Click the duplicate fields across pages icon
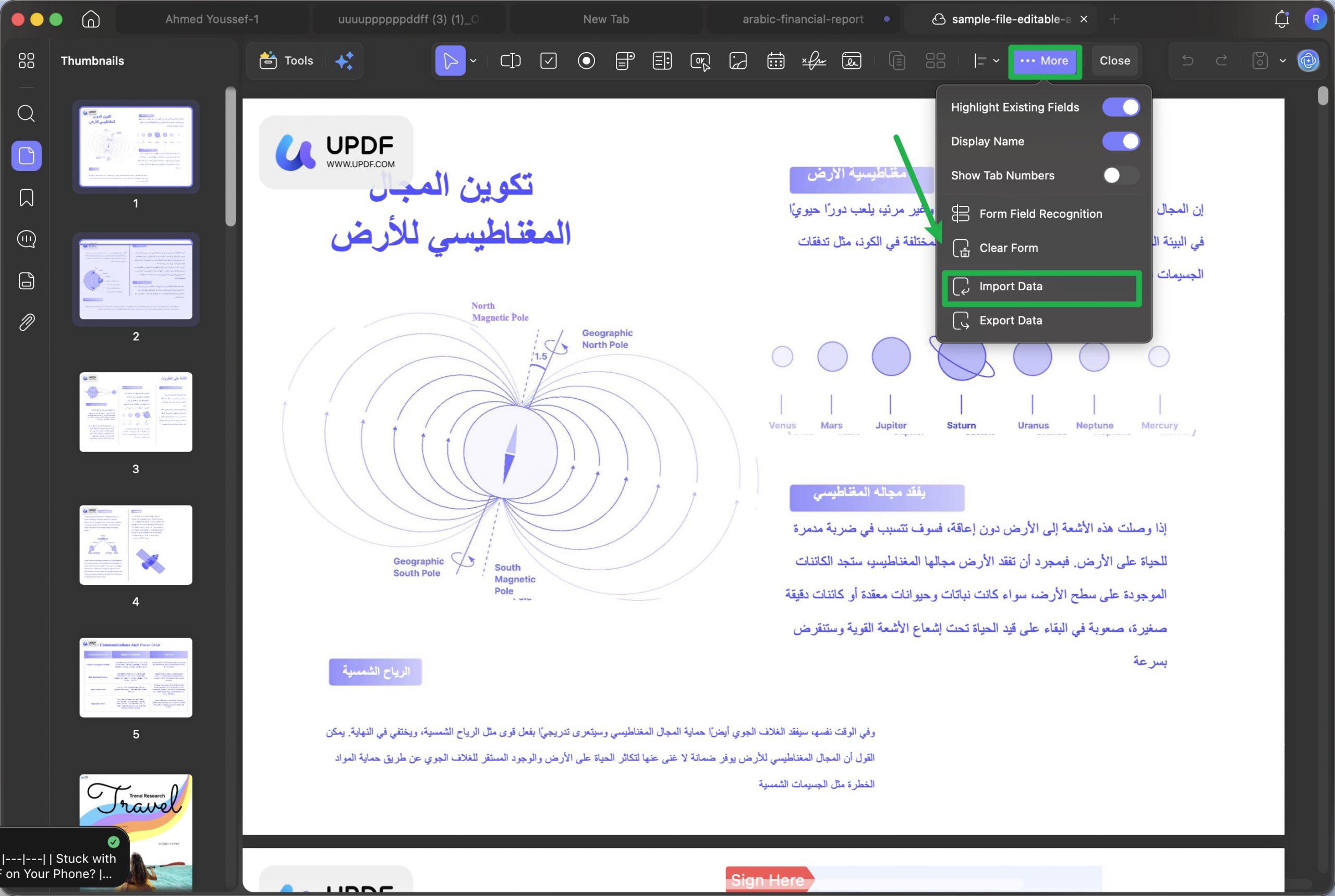 click(897, 60)
